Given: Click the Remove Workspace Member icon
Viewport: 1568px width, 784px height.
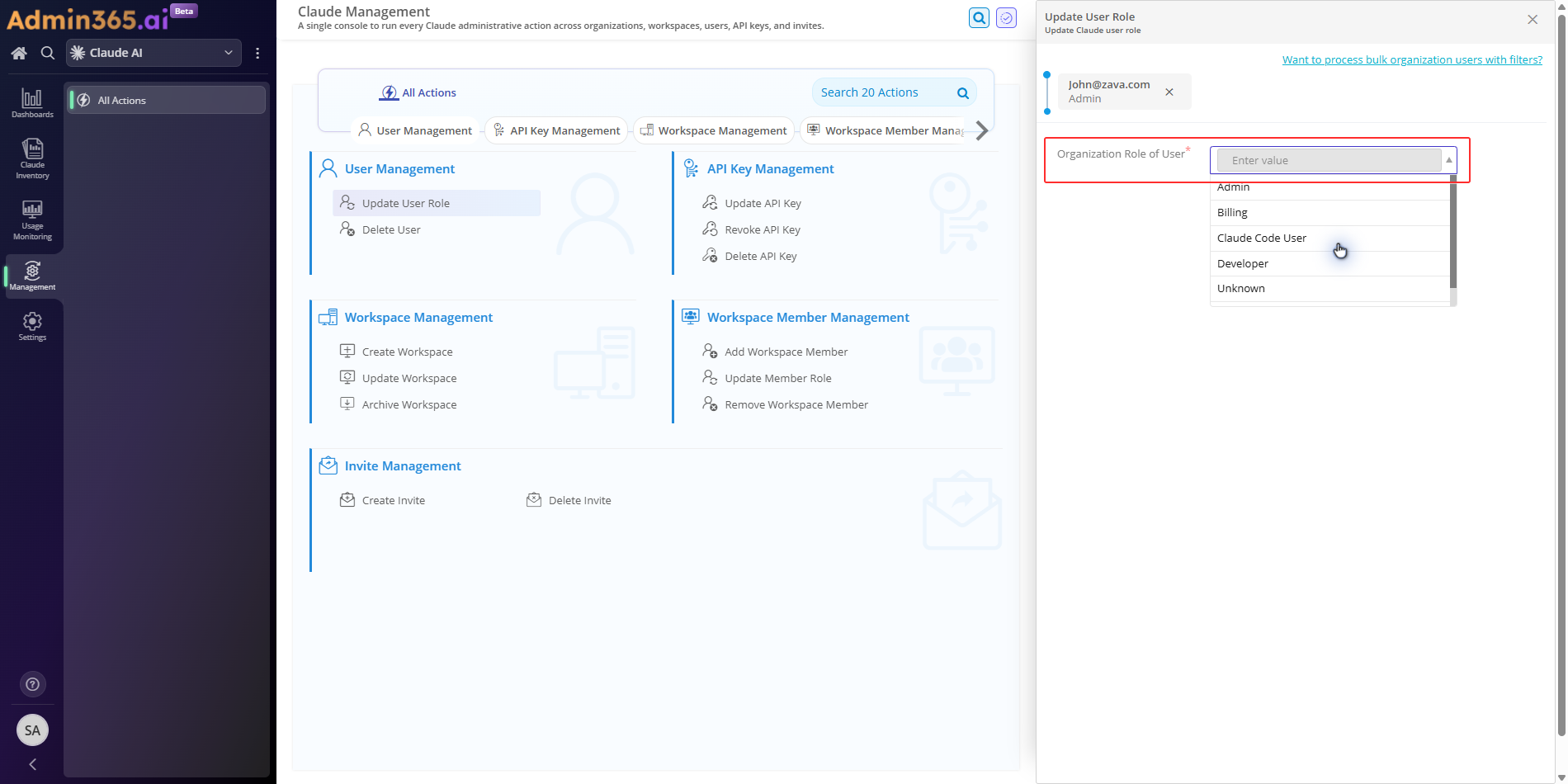Looking at the screenshot, I should click(x=710, y=404).
